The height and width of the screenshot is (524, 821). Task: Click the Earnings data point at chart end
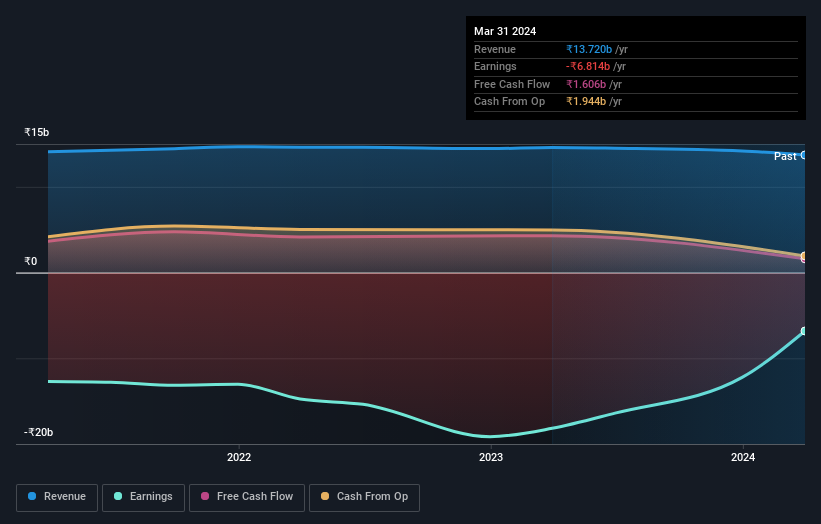pos(804,331)
